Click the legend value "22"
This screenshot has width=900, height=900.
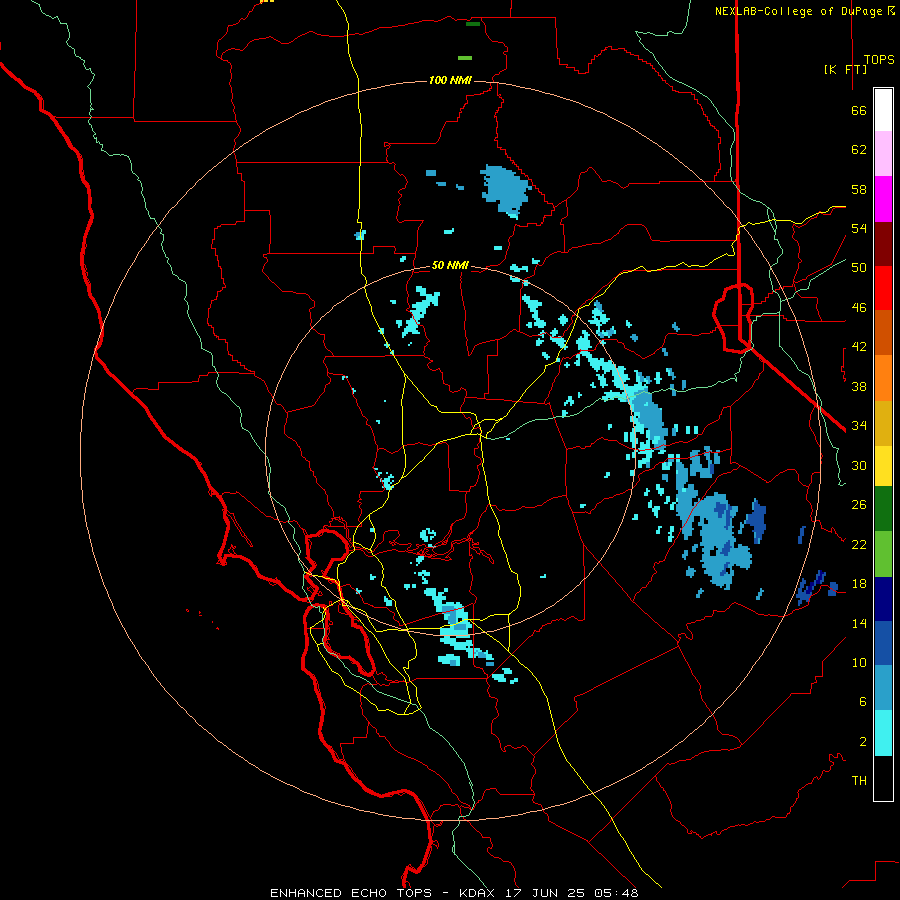859,545
